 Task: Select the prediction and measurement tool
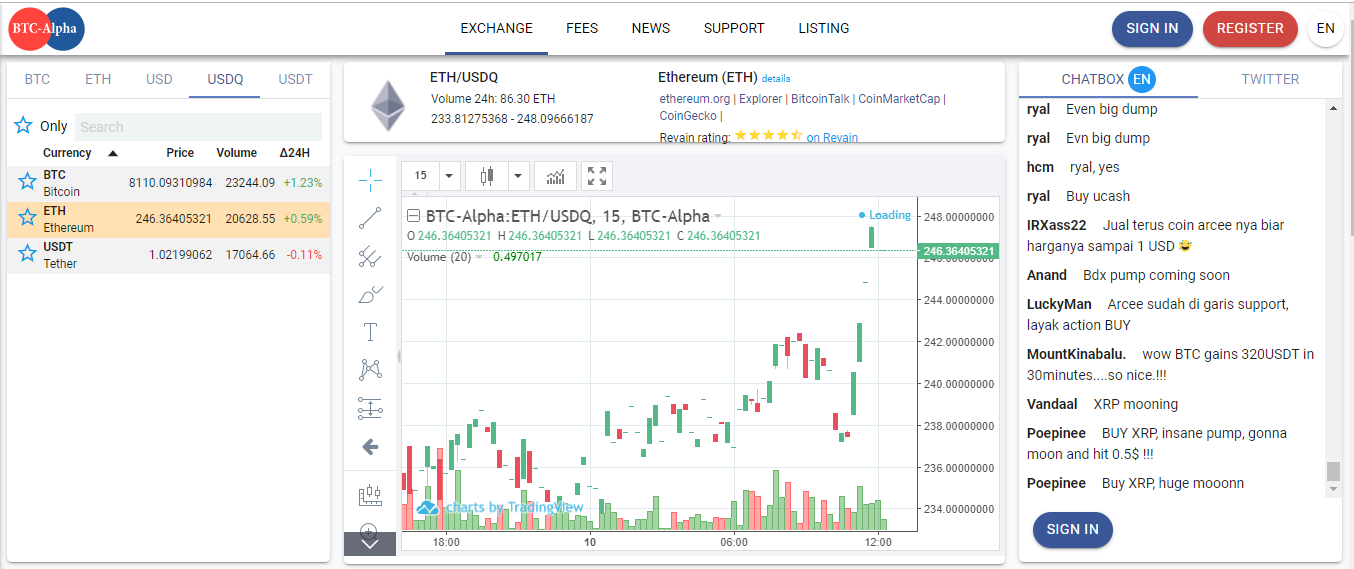click(370, 408)
